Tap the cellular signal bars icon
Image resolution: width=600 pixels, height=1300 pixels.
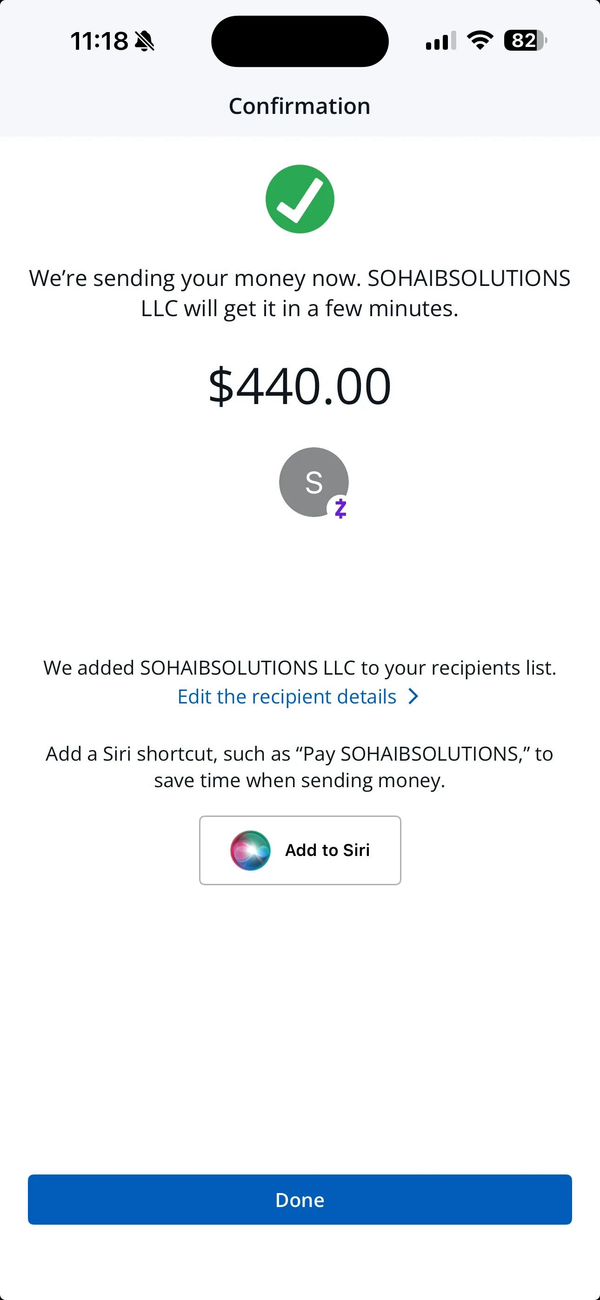click(x=441, y=41)
